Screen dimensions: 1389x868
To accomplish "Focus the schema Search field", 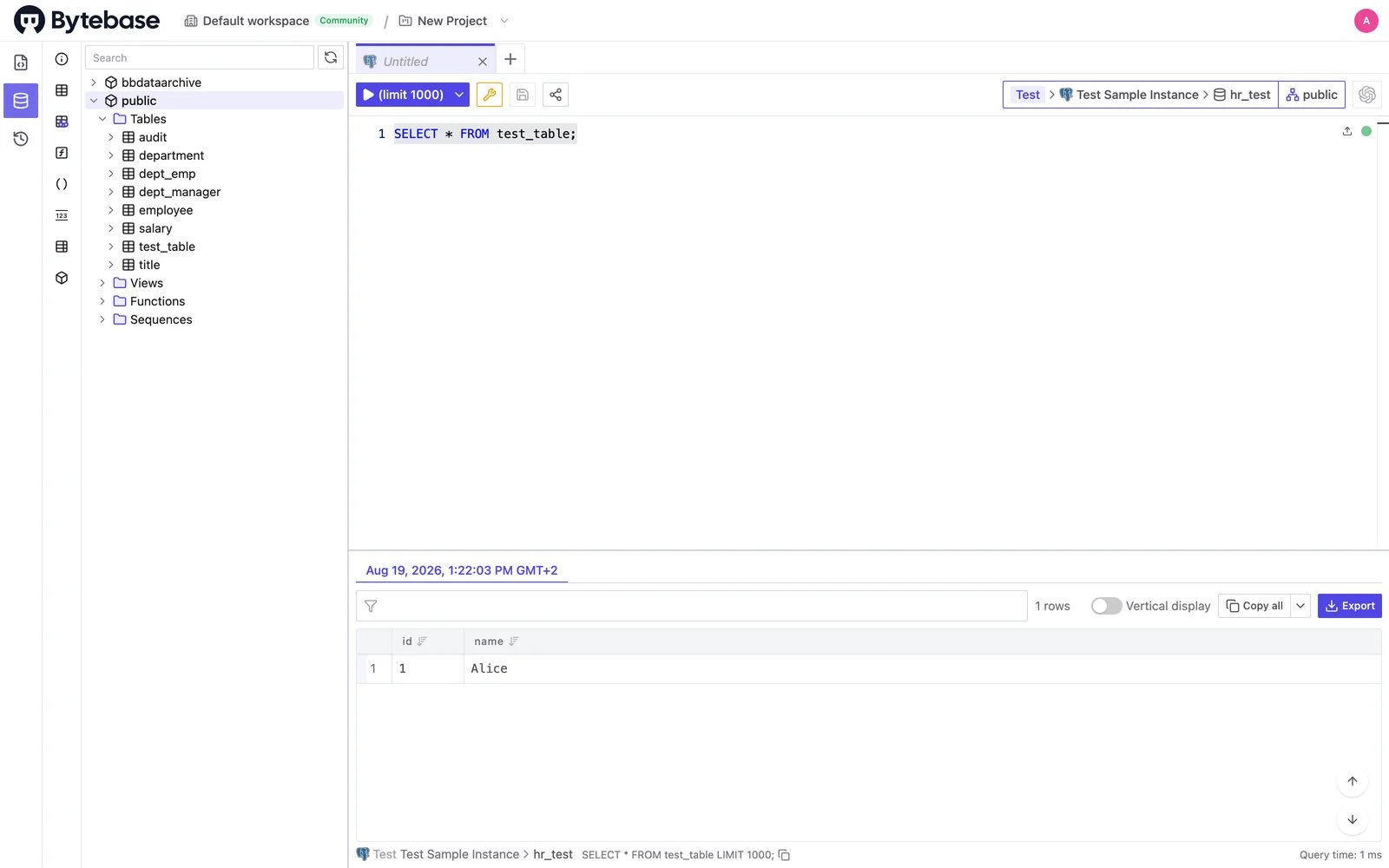I will [200, 58].
